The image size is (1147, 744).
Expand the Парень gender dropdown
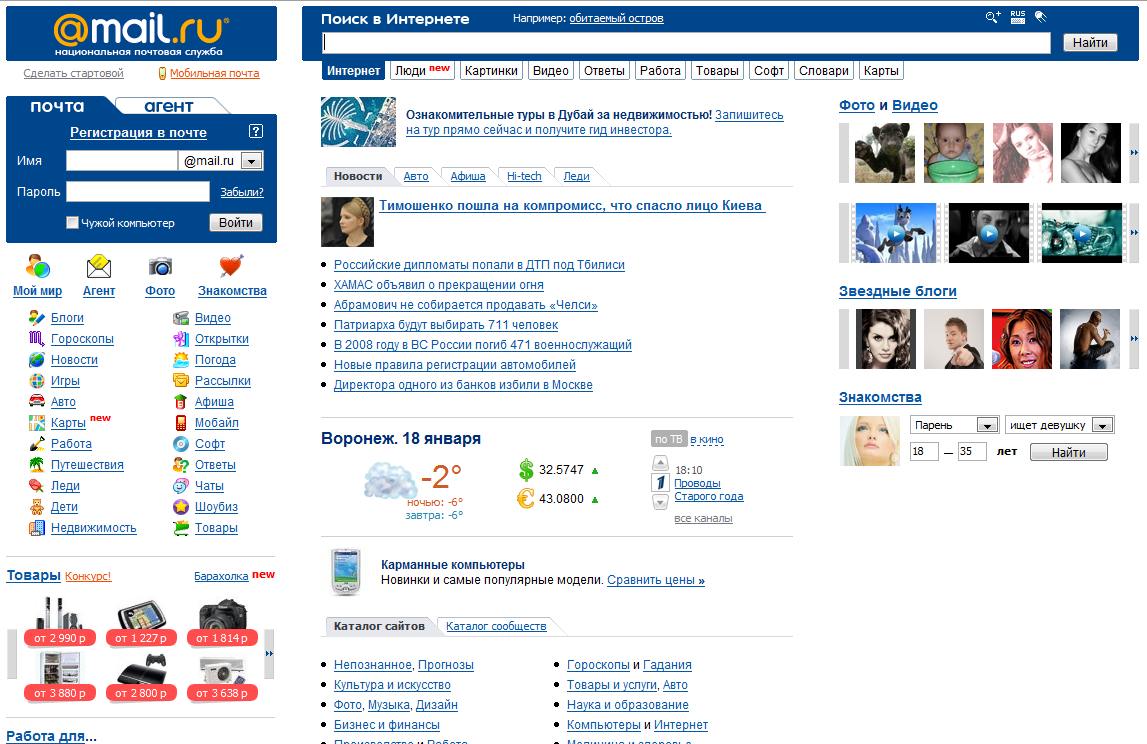[x=987, y=425]
